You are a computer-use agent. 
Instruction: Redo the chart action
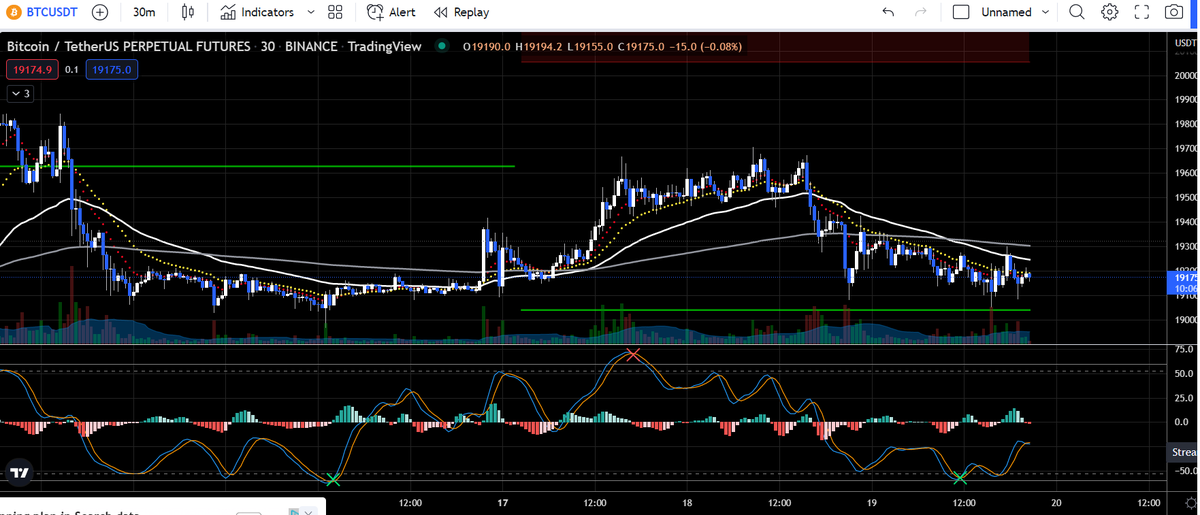coord(921,12)
